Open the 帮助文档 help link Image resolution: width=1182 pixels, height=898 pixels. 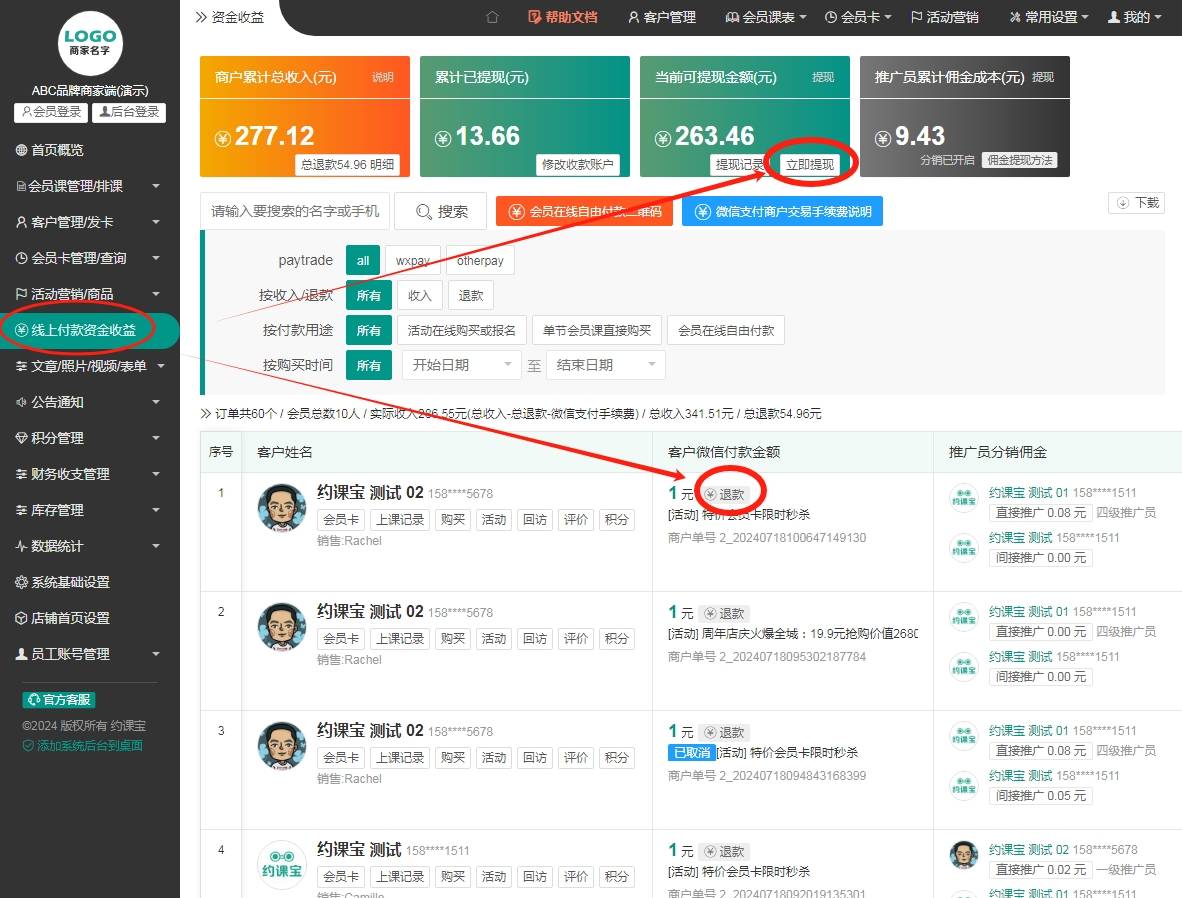coord(563,17)
